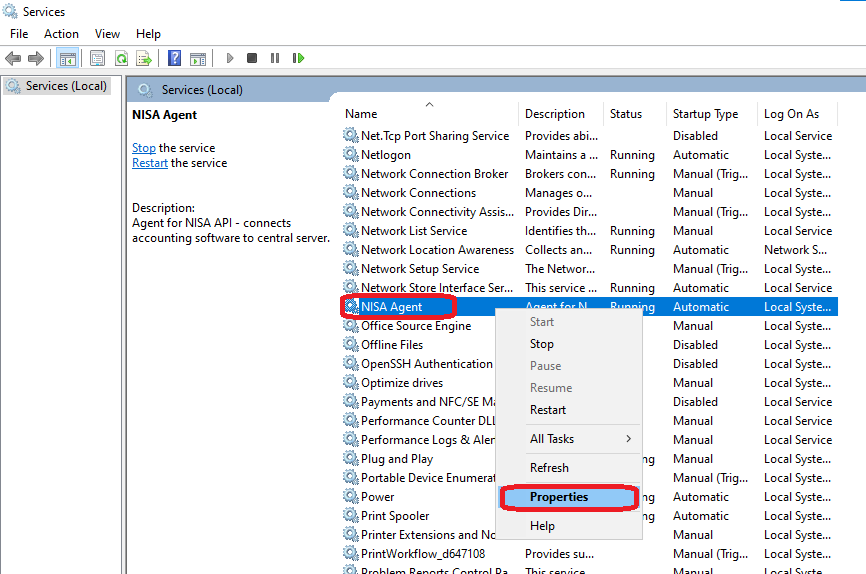The width and height of the screenshot is (866, 574).
Task: Click the Restart Service toolbar icon
Action: [x=298, y=59]
